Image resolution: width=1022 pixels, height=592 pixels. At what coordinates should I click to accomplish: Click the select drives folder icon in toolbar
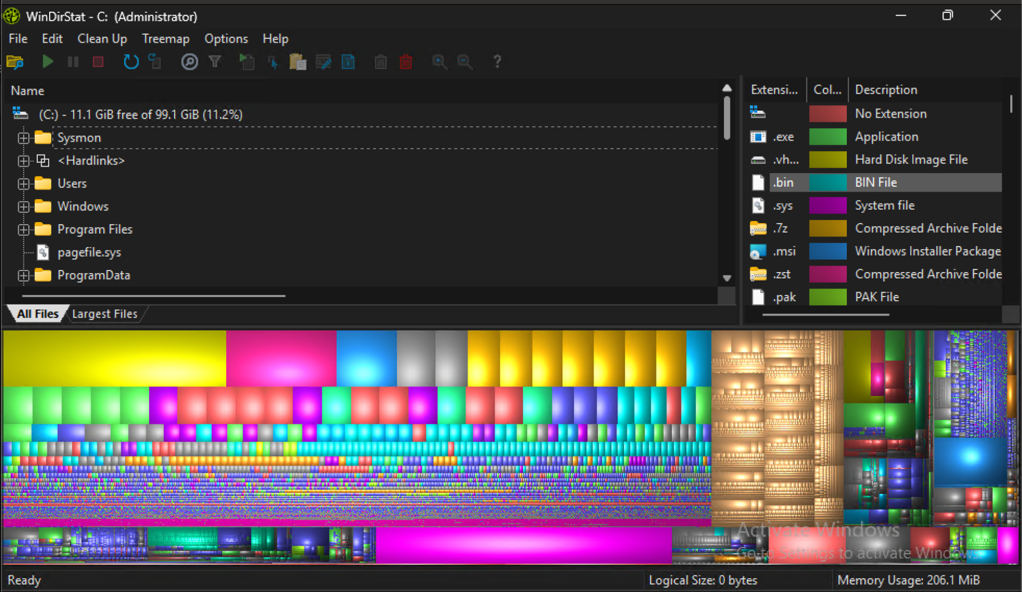tap(15, 62)
